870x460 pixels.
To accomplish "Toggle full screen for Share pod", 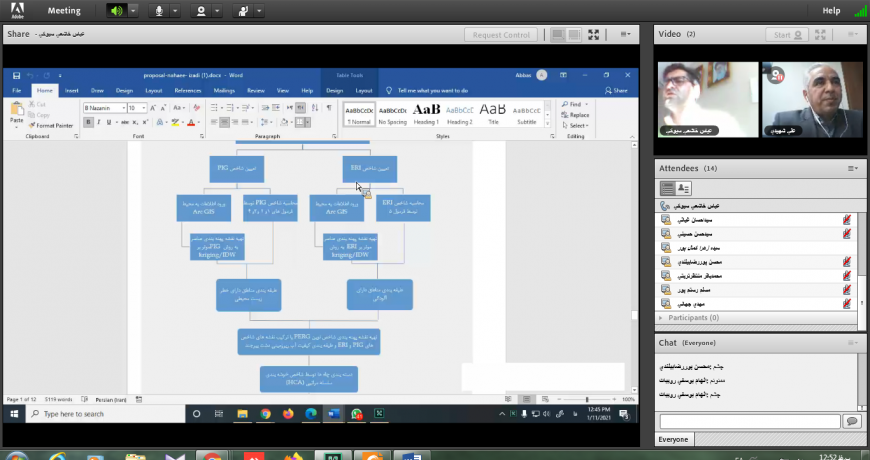I will coord(594,34).
